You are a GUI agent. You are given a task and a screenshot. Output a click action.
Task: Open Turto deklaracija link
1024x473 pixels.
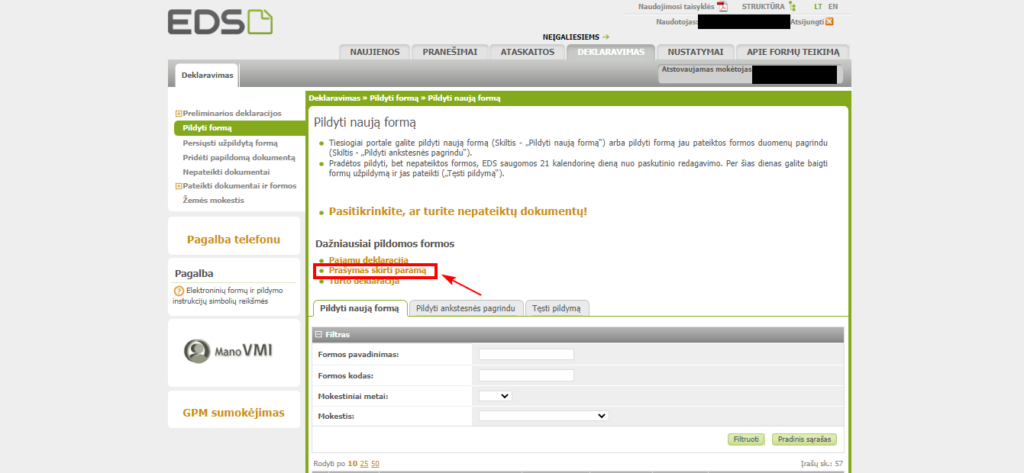click(x=364, y=282)
